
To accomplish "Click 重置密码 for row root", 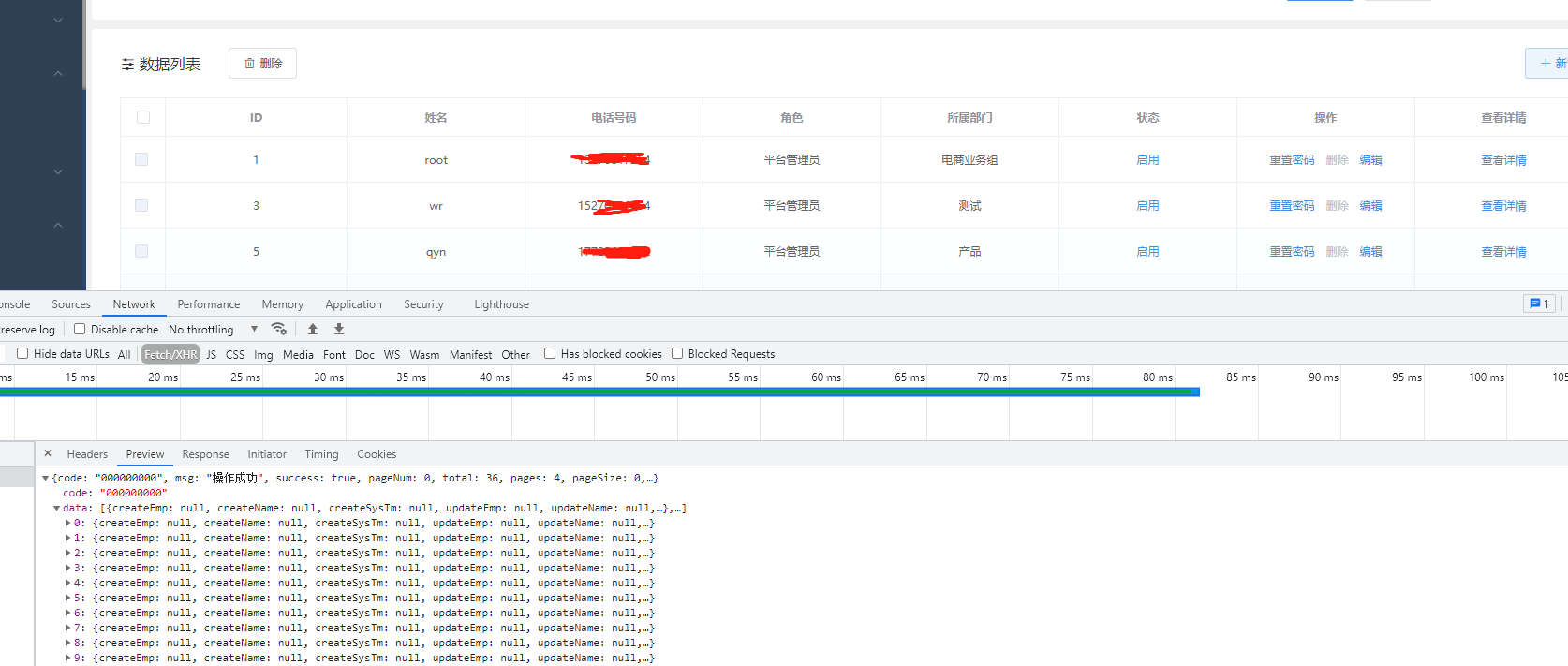I will click(1292, 160).
